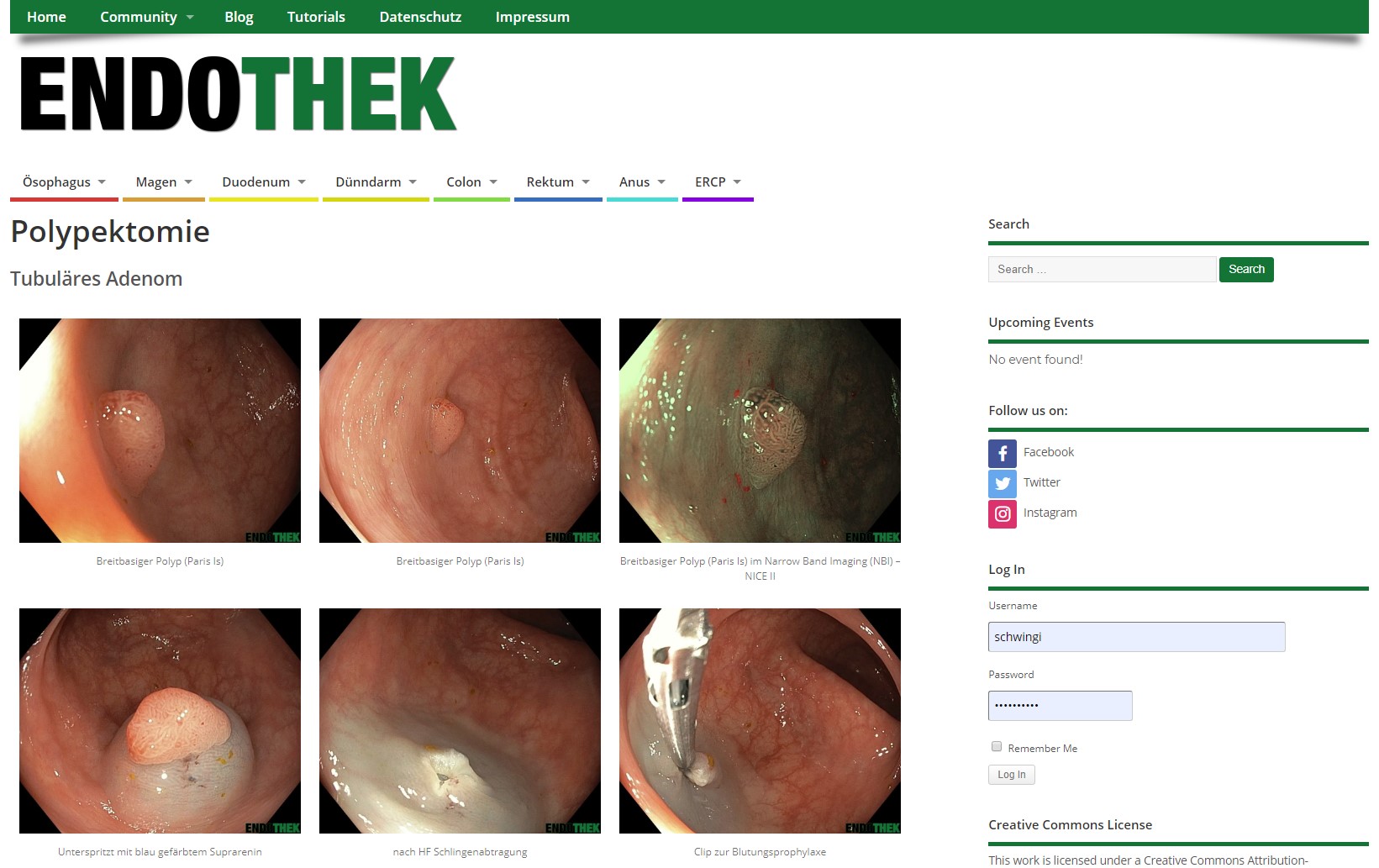Open second Breitbasiger Polyp image with pale mucosa
This screenshot has width=1379, height=868.
click(x=460, y=430)
